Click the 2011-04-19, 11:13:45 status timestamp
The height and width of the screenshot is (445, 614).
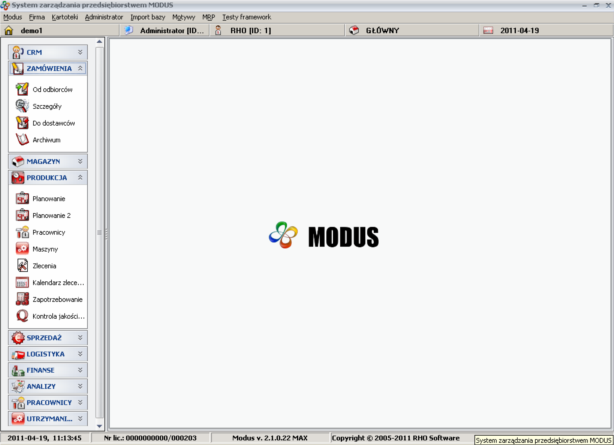(44, 438)
